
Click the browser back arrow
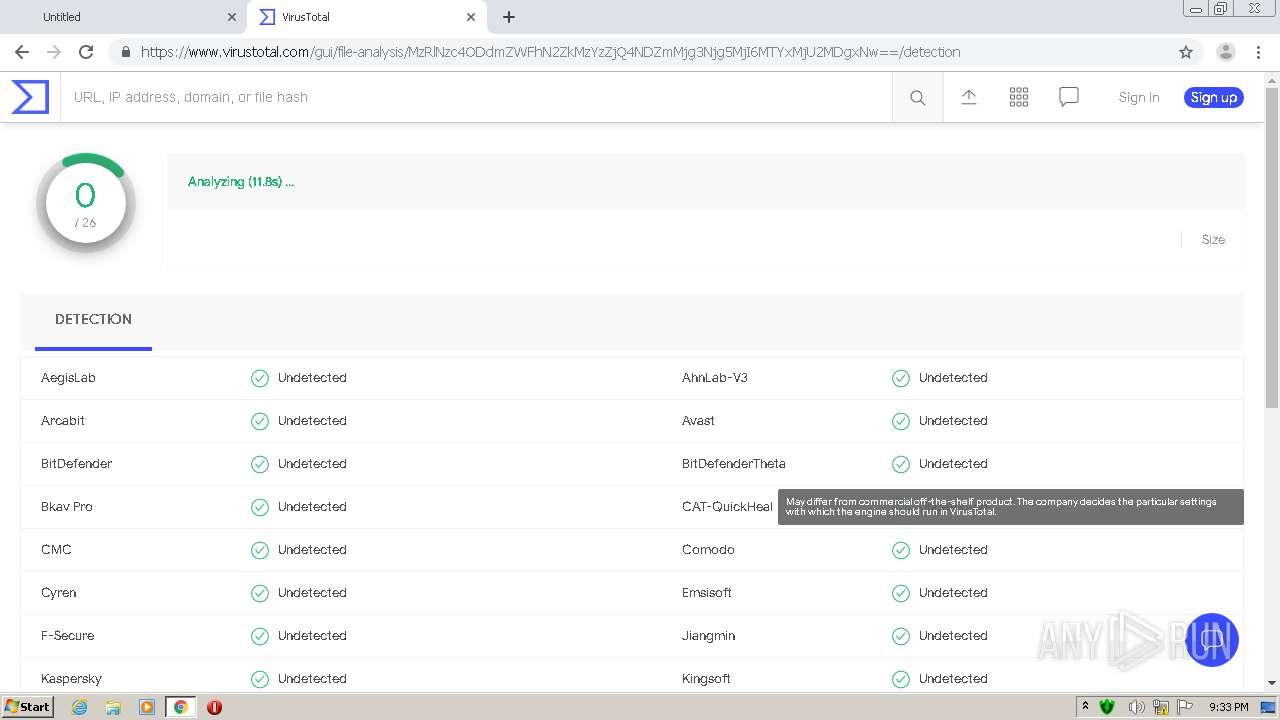22,52
